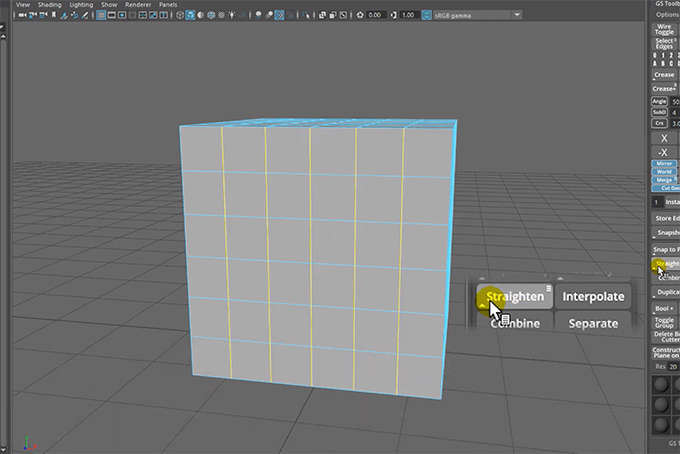The height and width of the screenshot is (454, 680).
Task: Click the instance count field showing 1
Action: point(657,202)
